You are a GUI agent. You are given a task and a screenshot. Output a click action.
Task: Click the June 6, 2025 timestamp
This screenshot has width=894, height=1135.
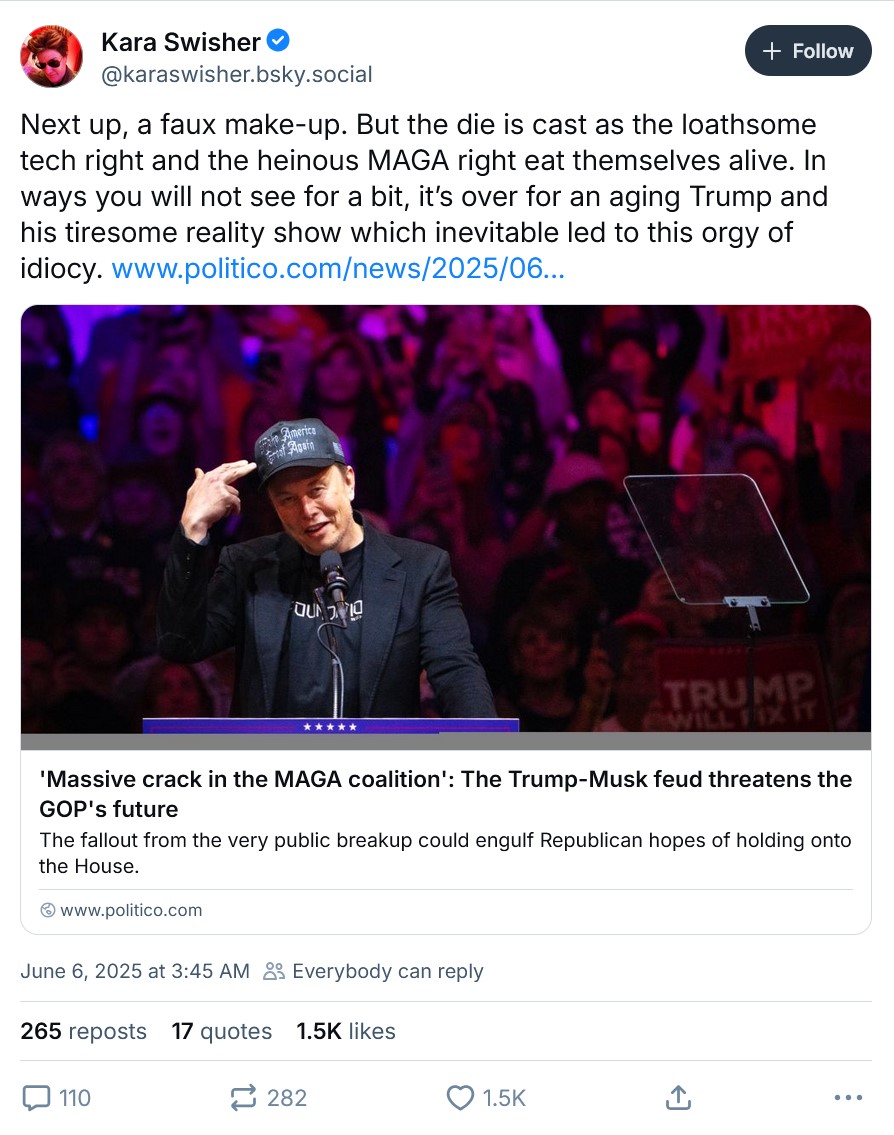click(x=135, y=971)
